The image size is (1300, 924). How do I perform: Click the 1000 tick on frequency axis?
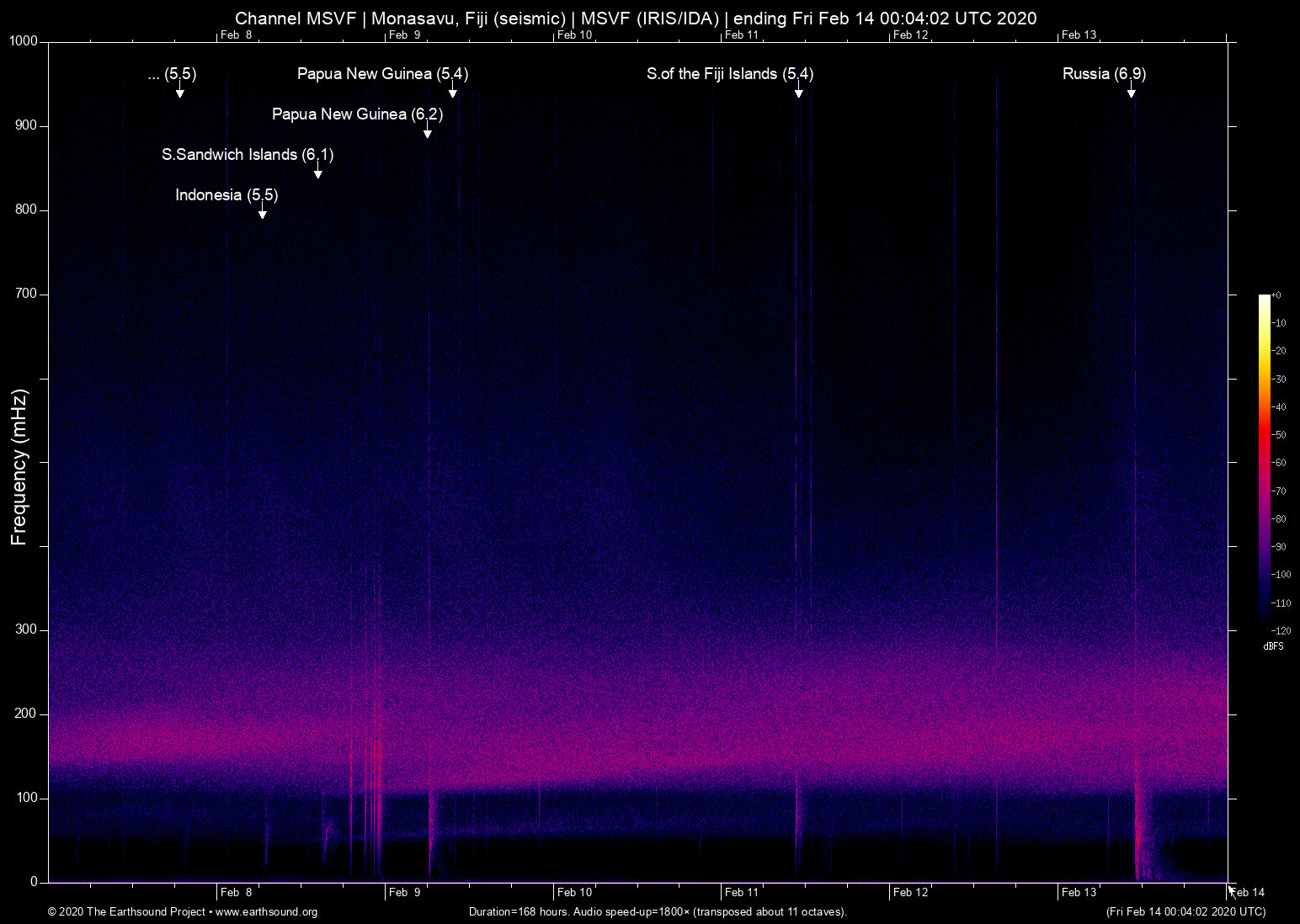click(24, 41)
